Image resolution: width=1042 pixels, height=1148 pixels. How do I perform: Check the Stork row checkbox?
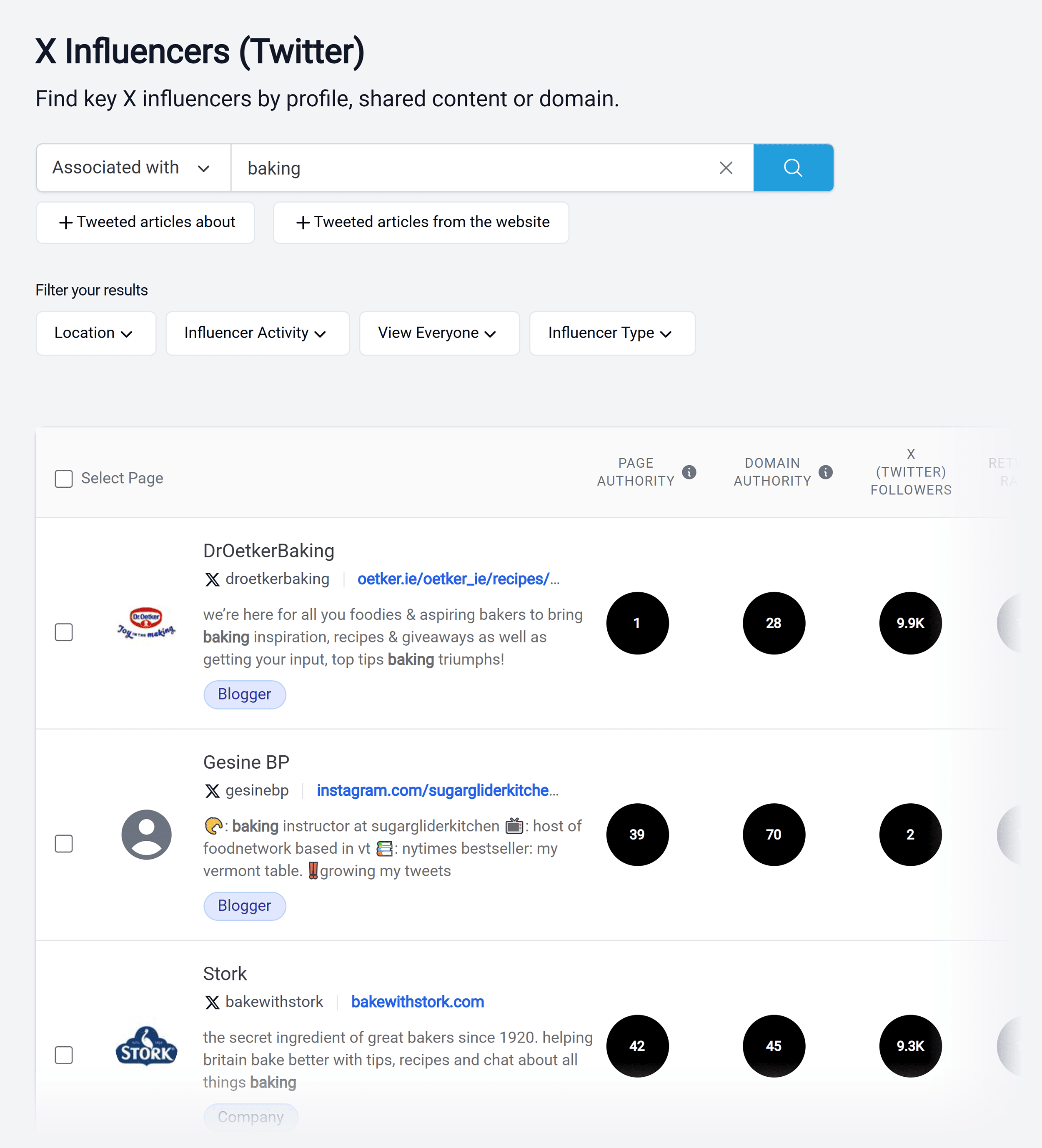(64, 1055)
